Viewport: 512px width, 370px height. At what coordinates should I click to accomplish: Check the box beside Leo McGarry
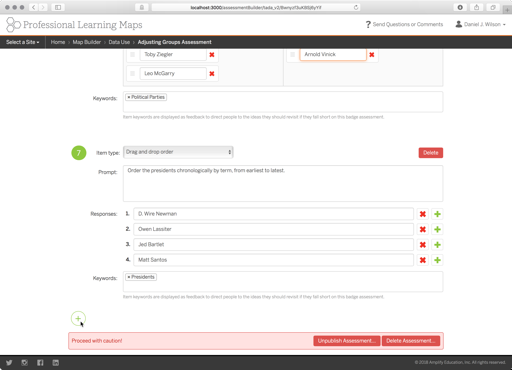click(132, 73)
